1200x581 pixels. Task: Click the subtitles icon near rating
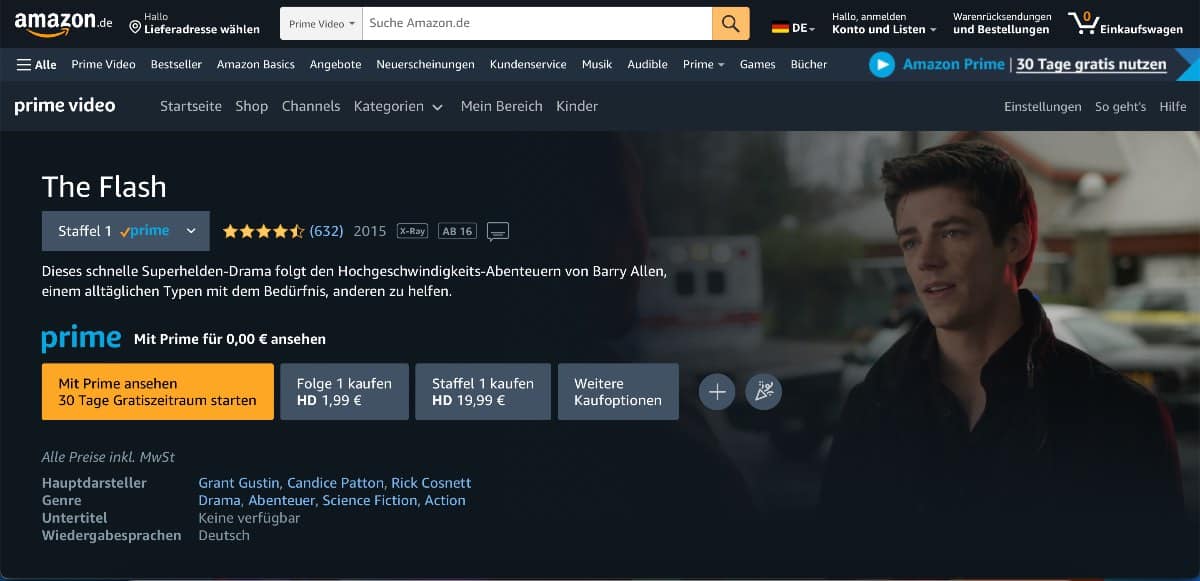(x=498, y=231)
